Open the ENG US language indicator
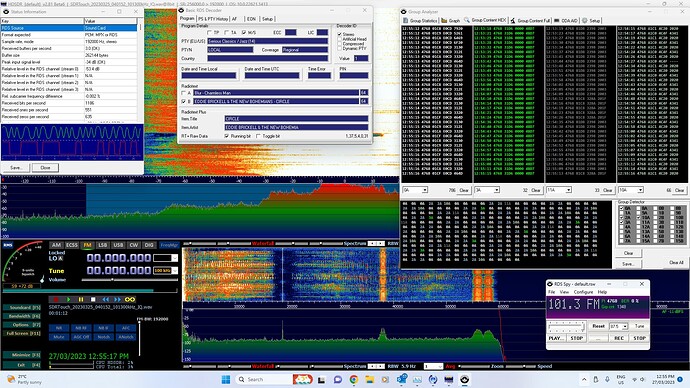This screenshot has width=690, height=388. tap(620, 379)
